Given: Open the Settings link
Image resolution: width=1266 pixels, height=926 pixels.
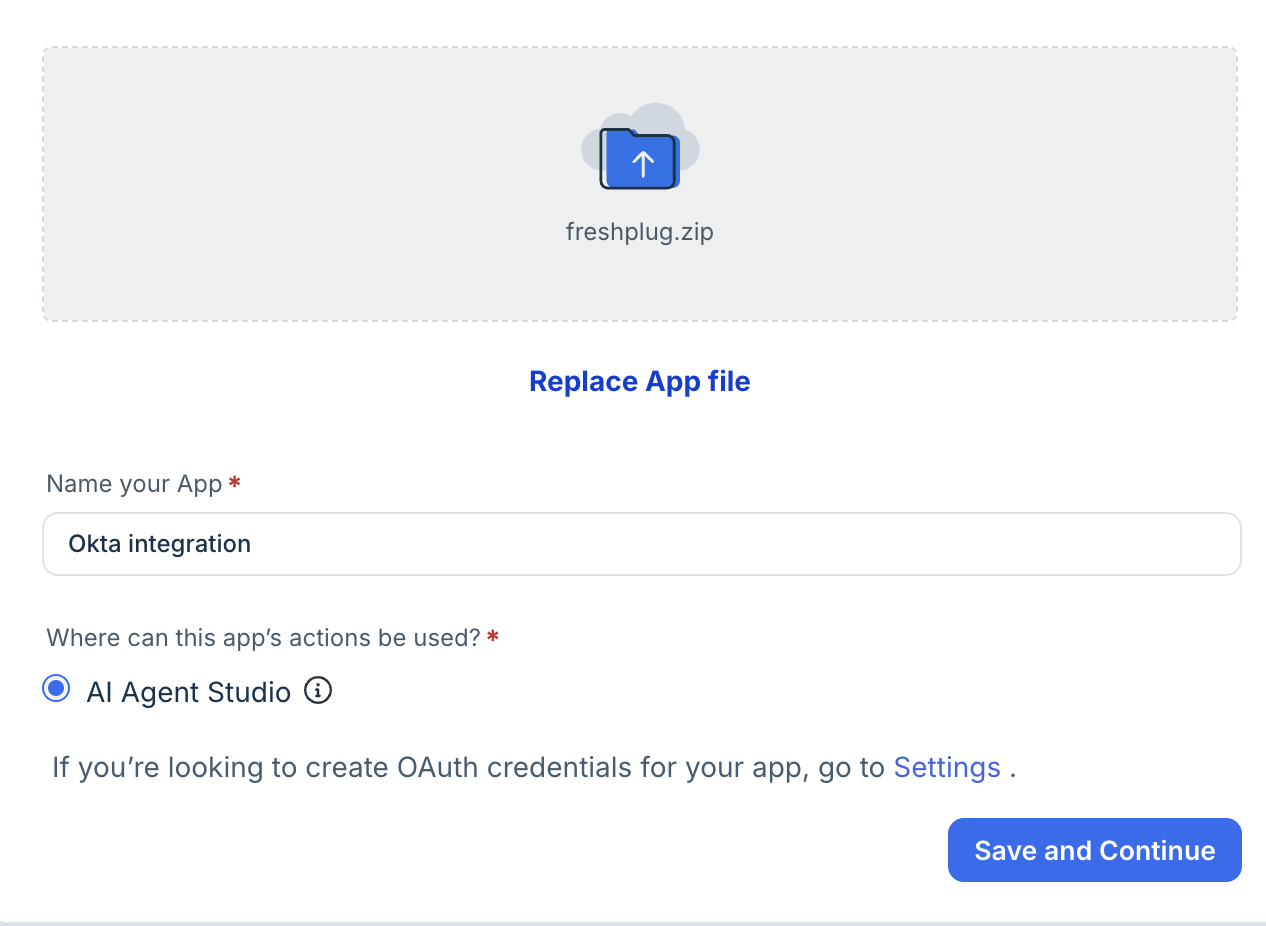Looking at the screenshot, I should 947,768.
